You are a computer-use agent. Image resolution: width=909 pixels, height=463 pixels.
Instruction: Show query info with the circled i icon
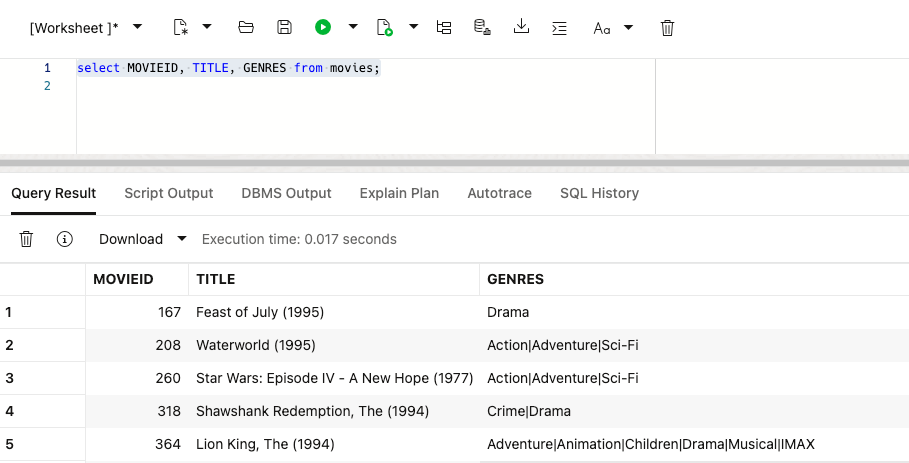coord(65,239)
